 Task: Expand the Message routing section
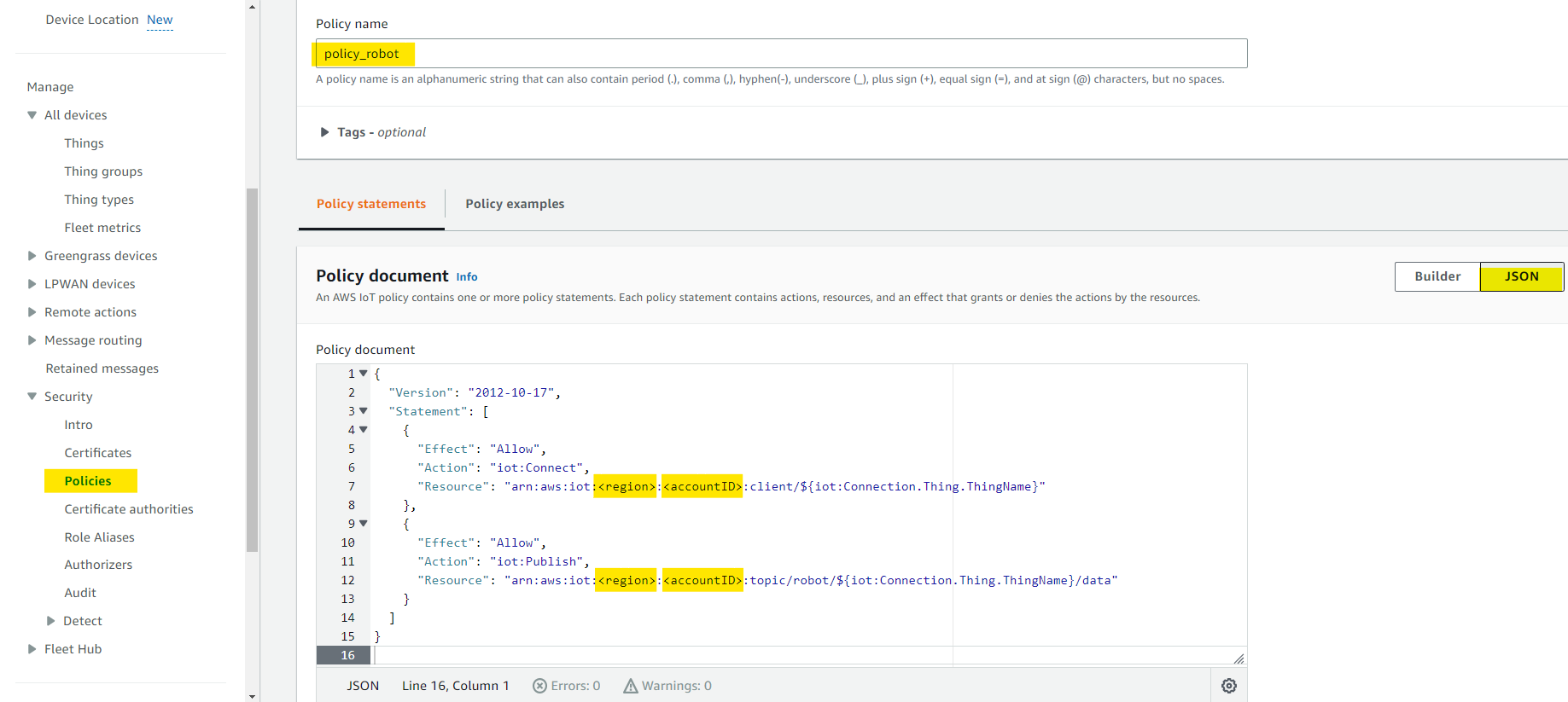(32, 340)
